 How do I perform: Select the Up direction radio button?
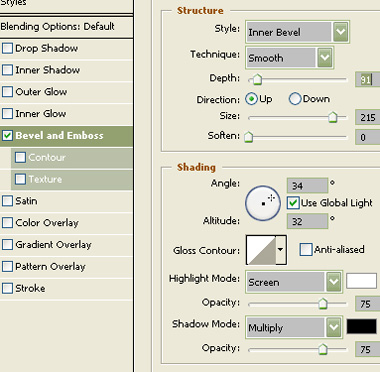pos(251,99)
